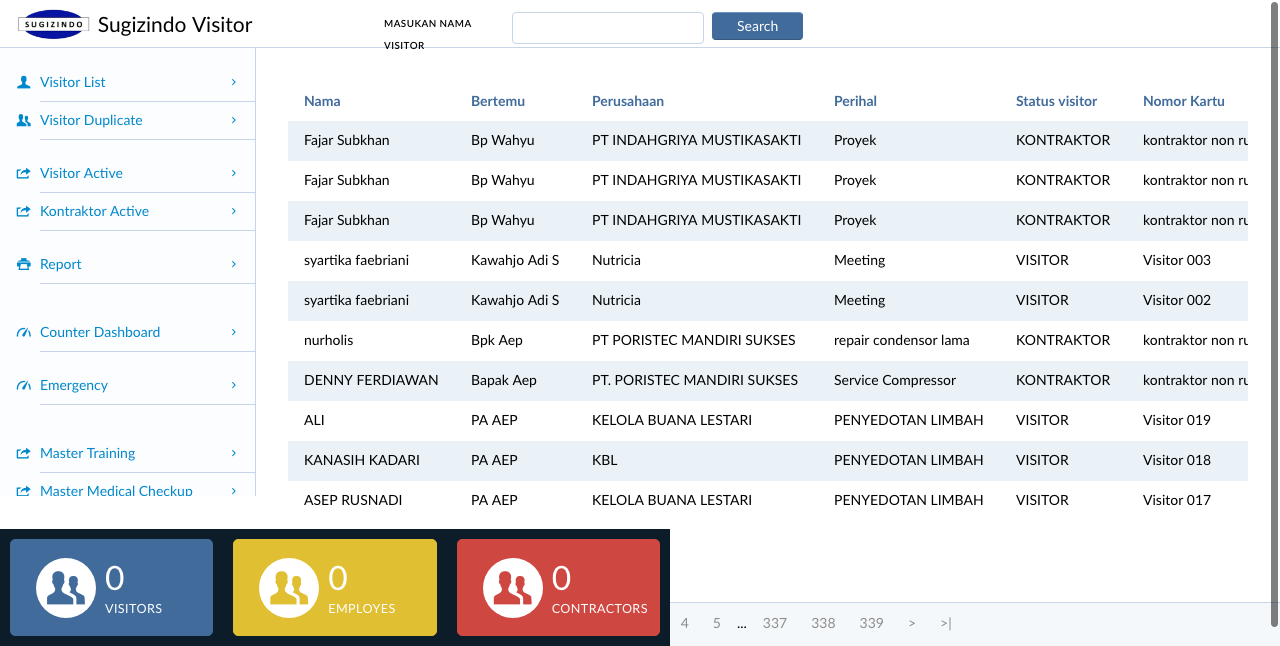The width and height of the screenshot is (1280, 646).
Task: Expand the Visitor Active chevron
Action: point(234,173)
